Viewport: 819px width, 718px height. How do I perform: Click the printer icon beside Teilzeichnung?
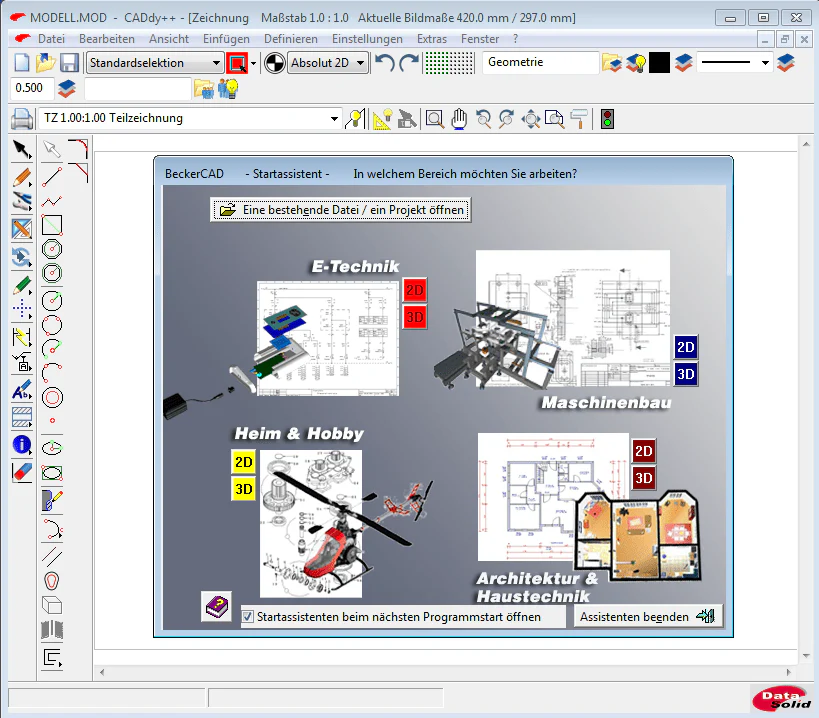pos(22,119)
